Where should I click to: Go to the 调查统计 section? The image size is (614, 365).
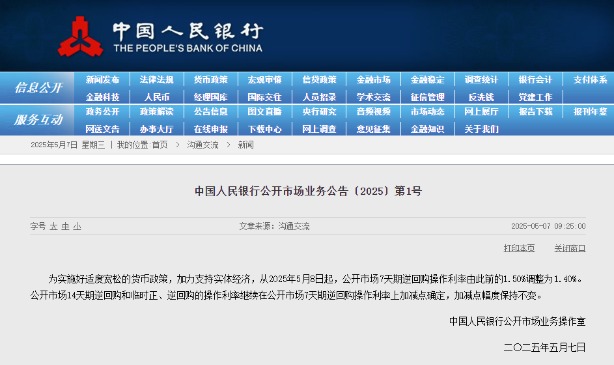coord(481,80)
